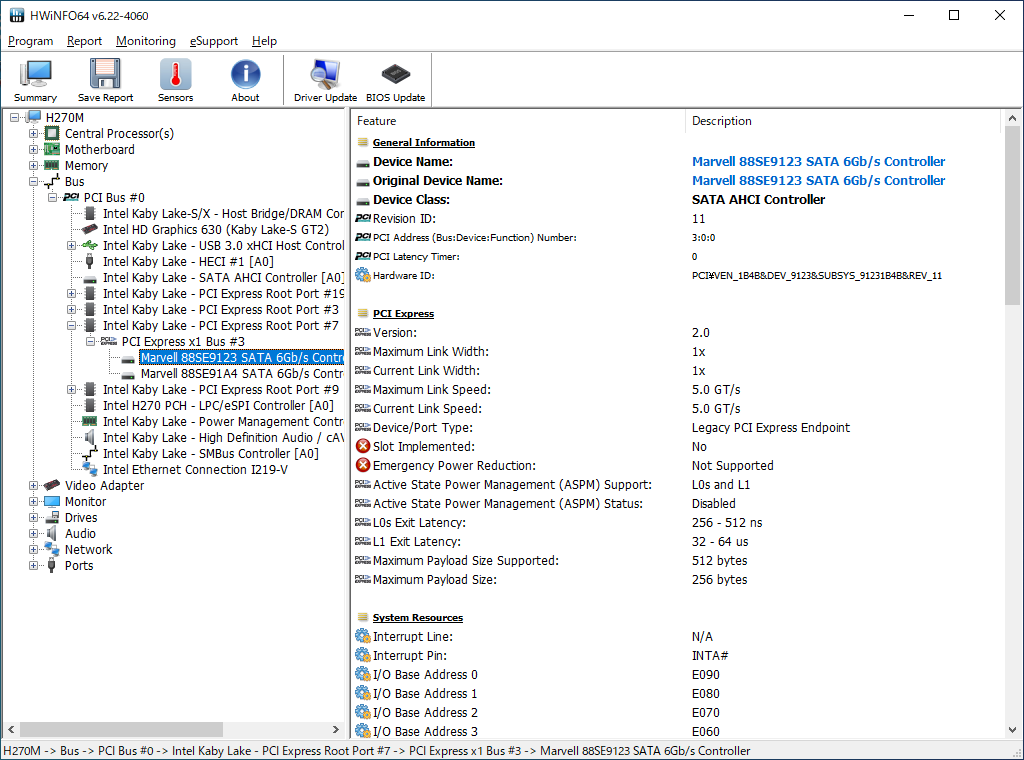This screenshot has width=1024, height=760.
Task: Click the PCI Bus #0 icon
Action: 71,197
